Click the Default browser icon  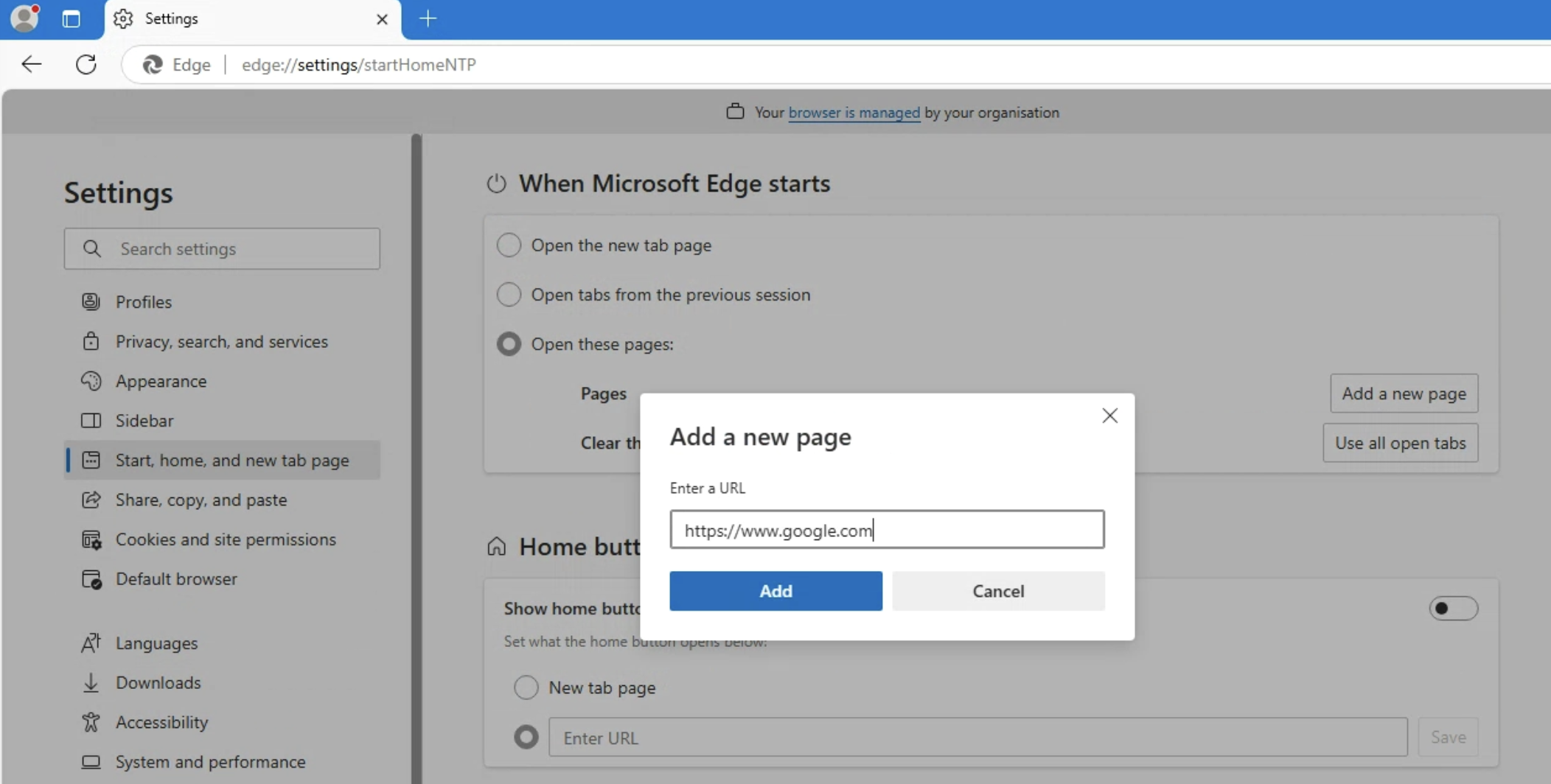click(x=91, y=579)
